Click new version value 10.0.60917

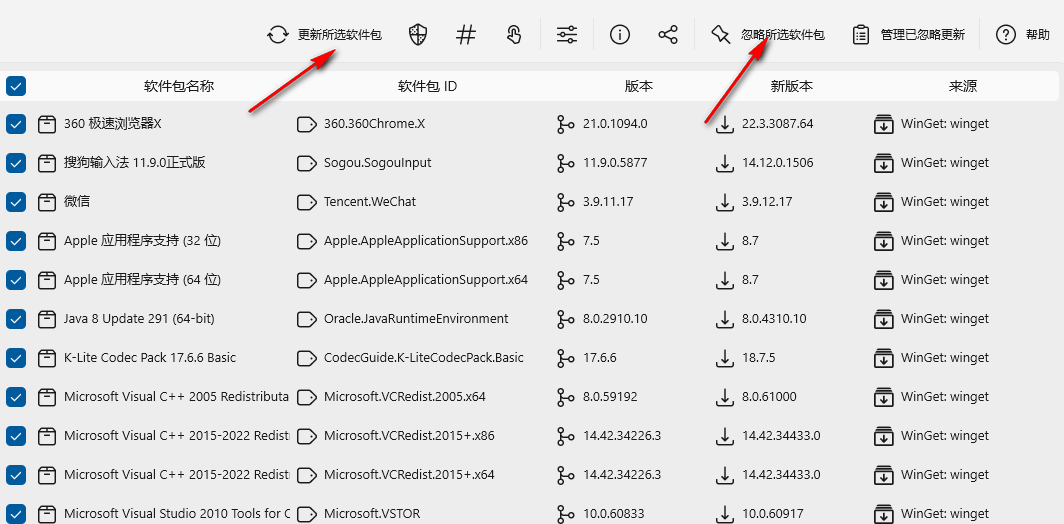click(x=771, y=514)
